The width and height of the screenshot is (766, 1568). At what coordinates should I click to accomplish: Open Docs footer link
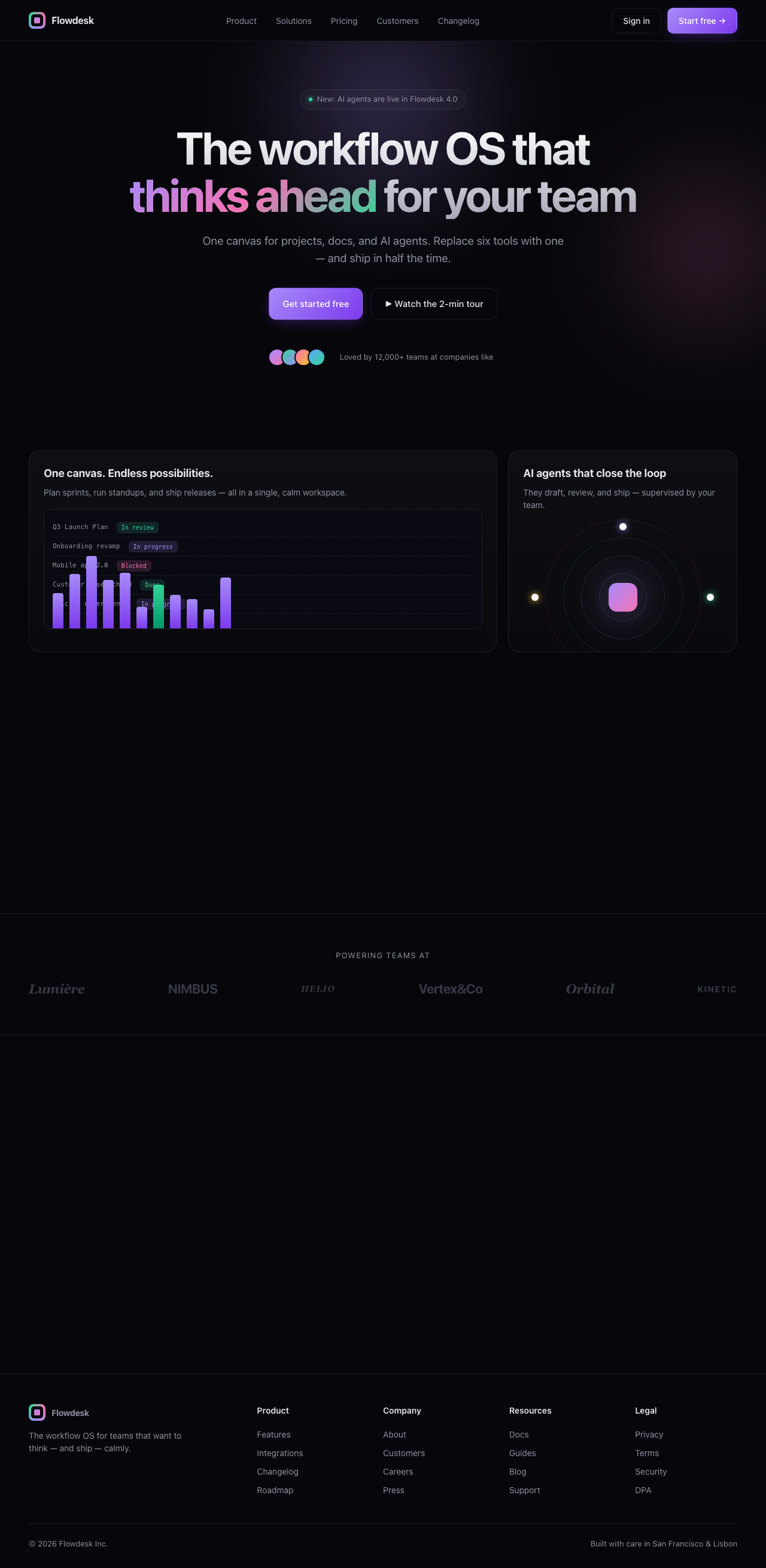[519, 1435]
